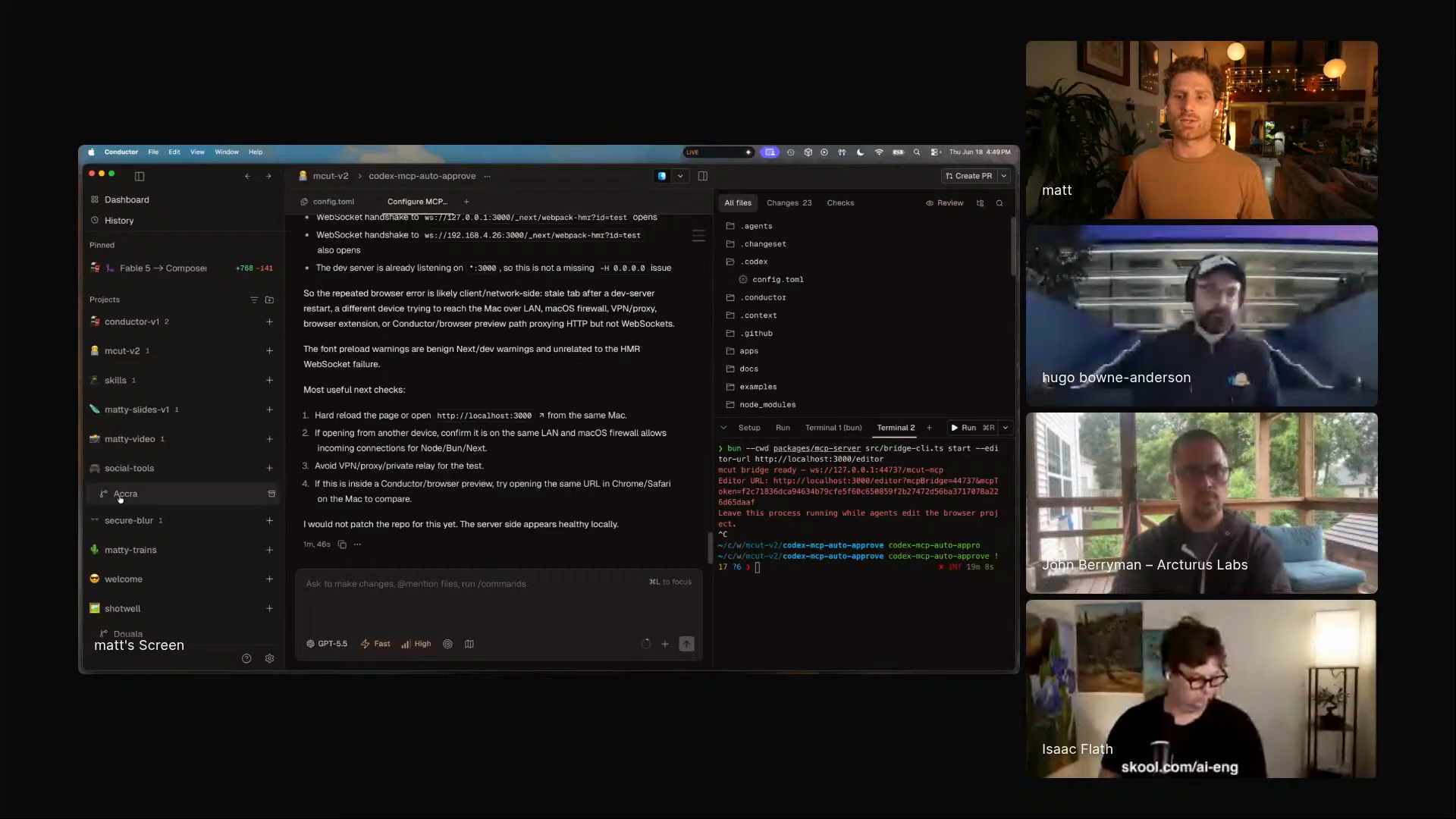Open Dashboard in the sidebar
Image resolution: width=1456 pixels, height=819 pixels.
pos(127,199)
